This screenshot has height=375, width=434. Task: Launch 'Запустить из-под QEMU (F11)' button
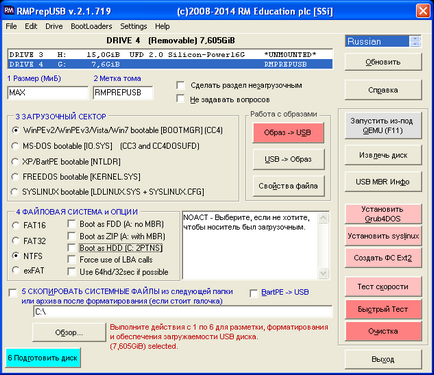[383, 126]
